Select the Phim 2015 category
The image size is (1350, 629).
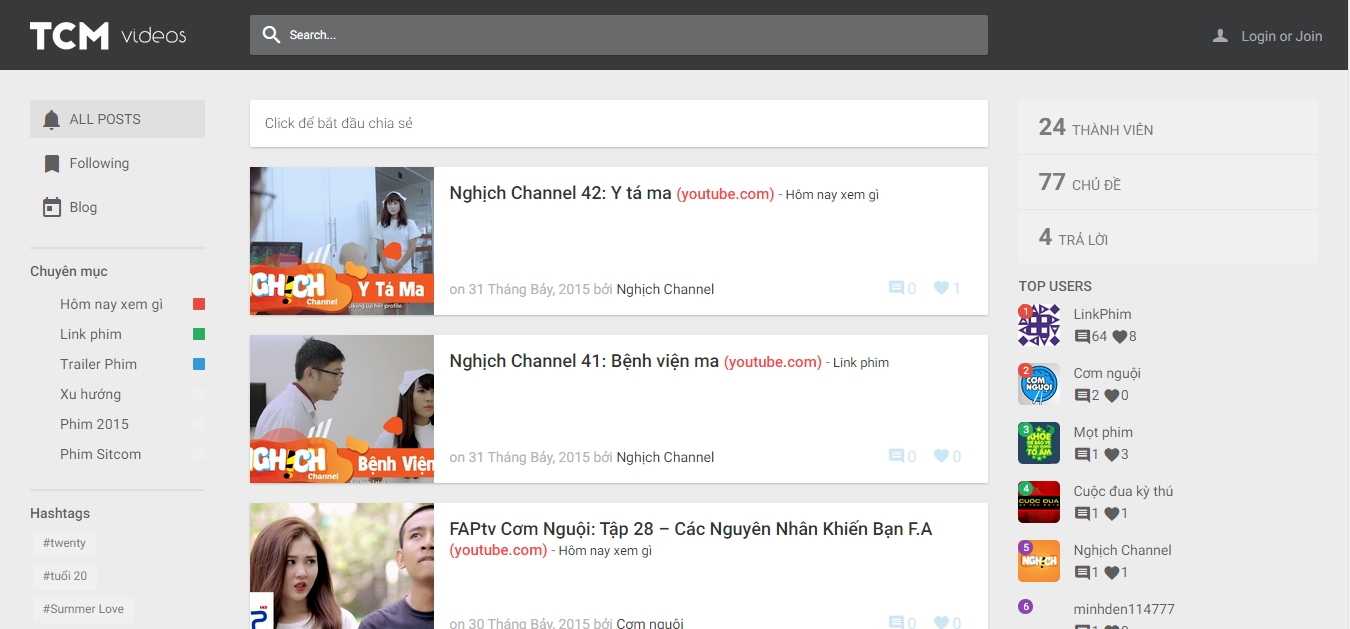click(x=94, y=424)
